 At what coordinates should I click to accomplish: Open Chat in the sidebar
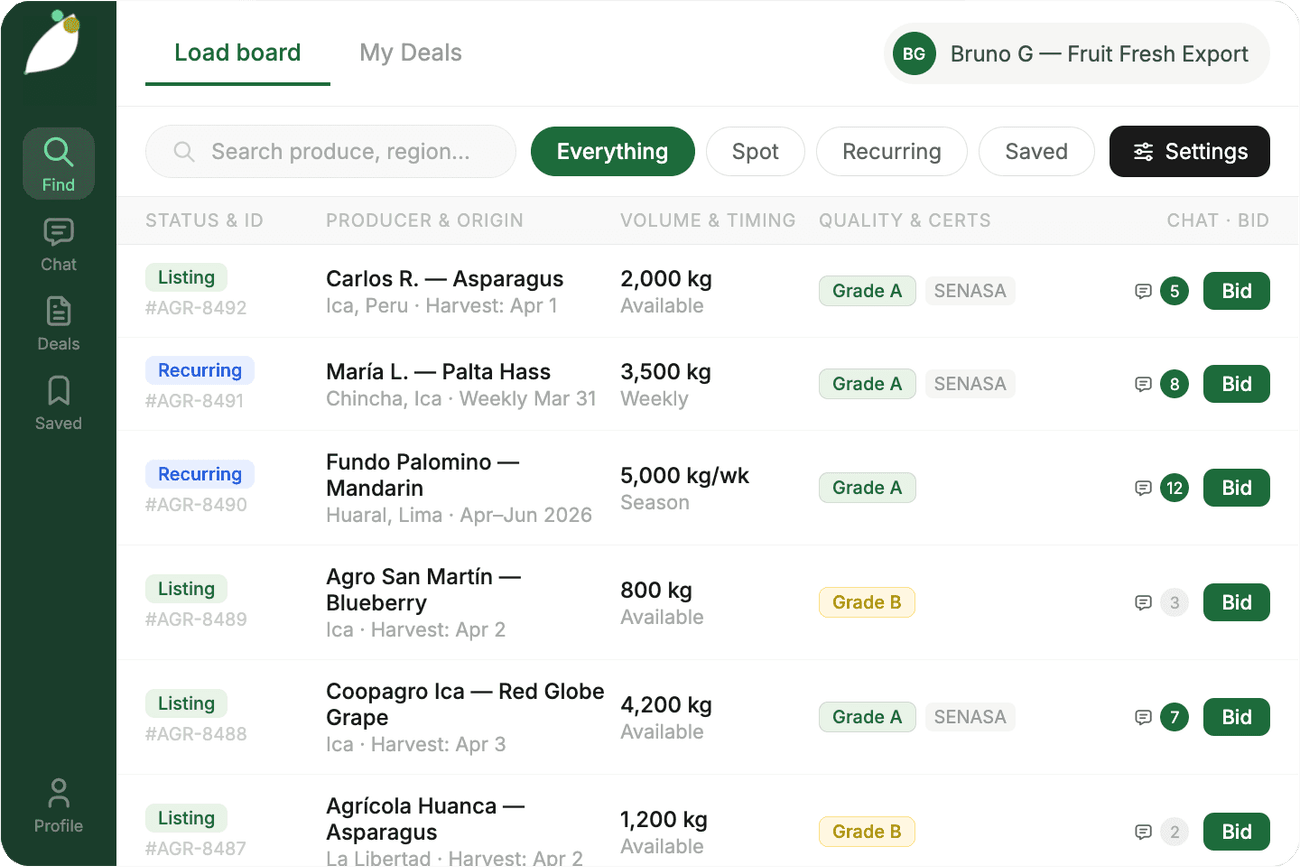pos(58,244)
